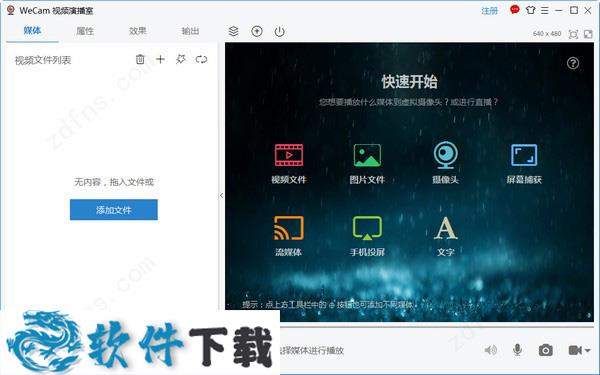Image resolution: width=600 pixels, height=375 pixels.
Task: Maximize the WeCam window
Action: click(x=574, y=10)
